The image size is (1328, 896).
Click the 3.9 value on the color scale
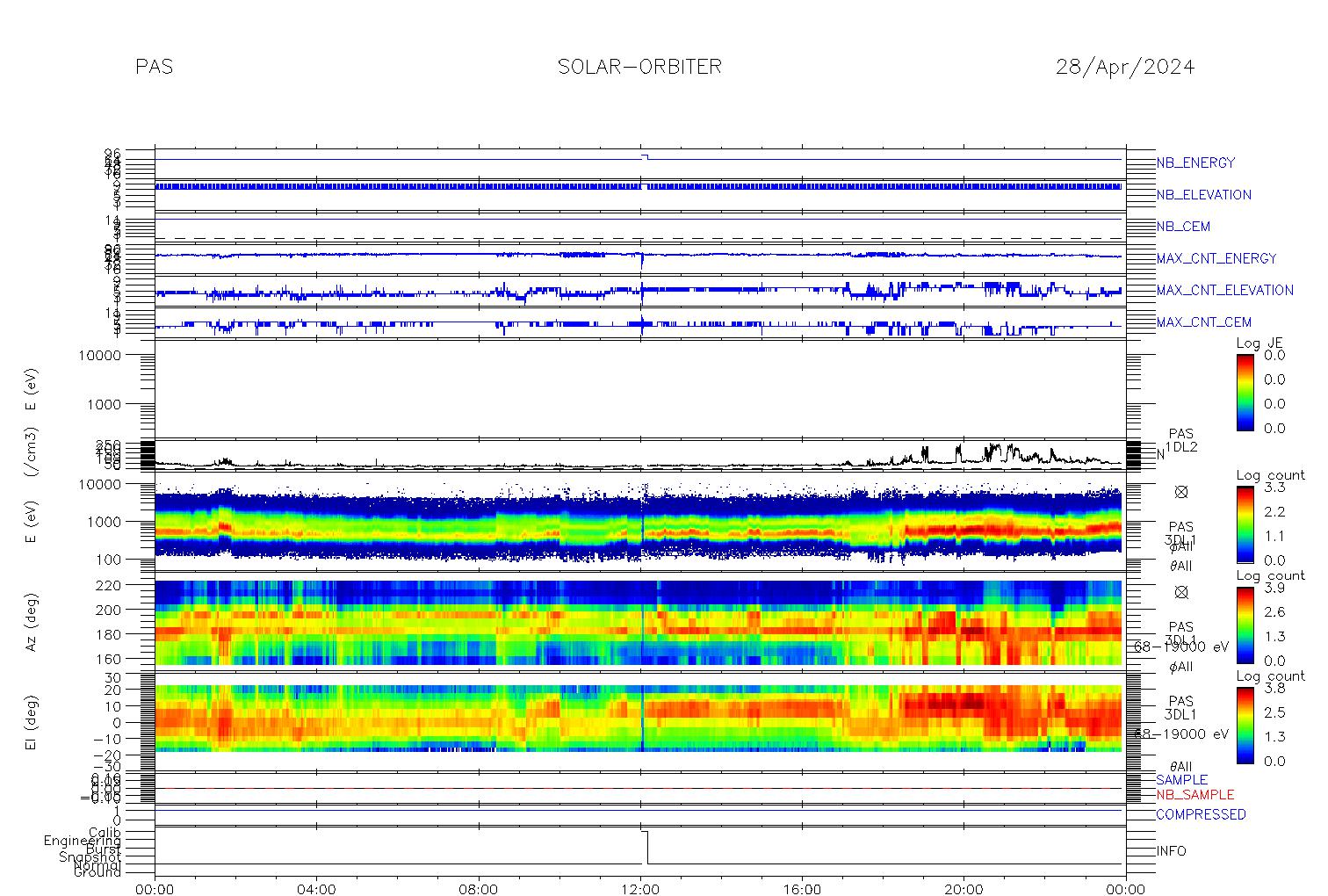(1274, 588)
